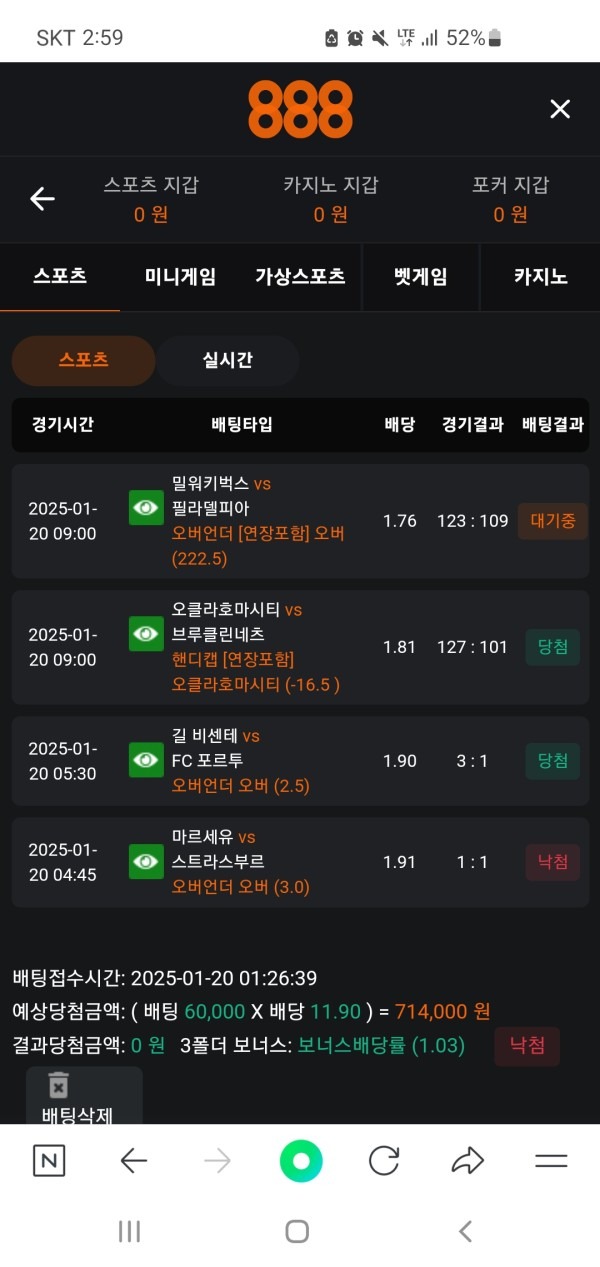Select the 스포츠 filter pill
Image resolution: width=600 pixels, height=1267 pixels.
(83, 360)
